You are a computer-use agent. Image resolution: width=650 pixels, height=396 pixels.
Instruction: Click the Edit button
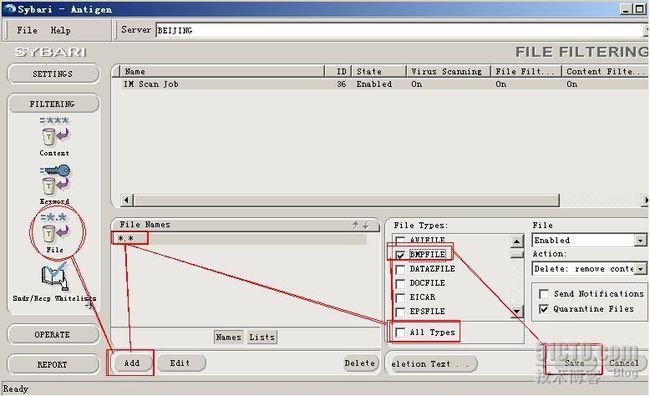click(181, 363)
